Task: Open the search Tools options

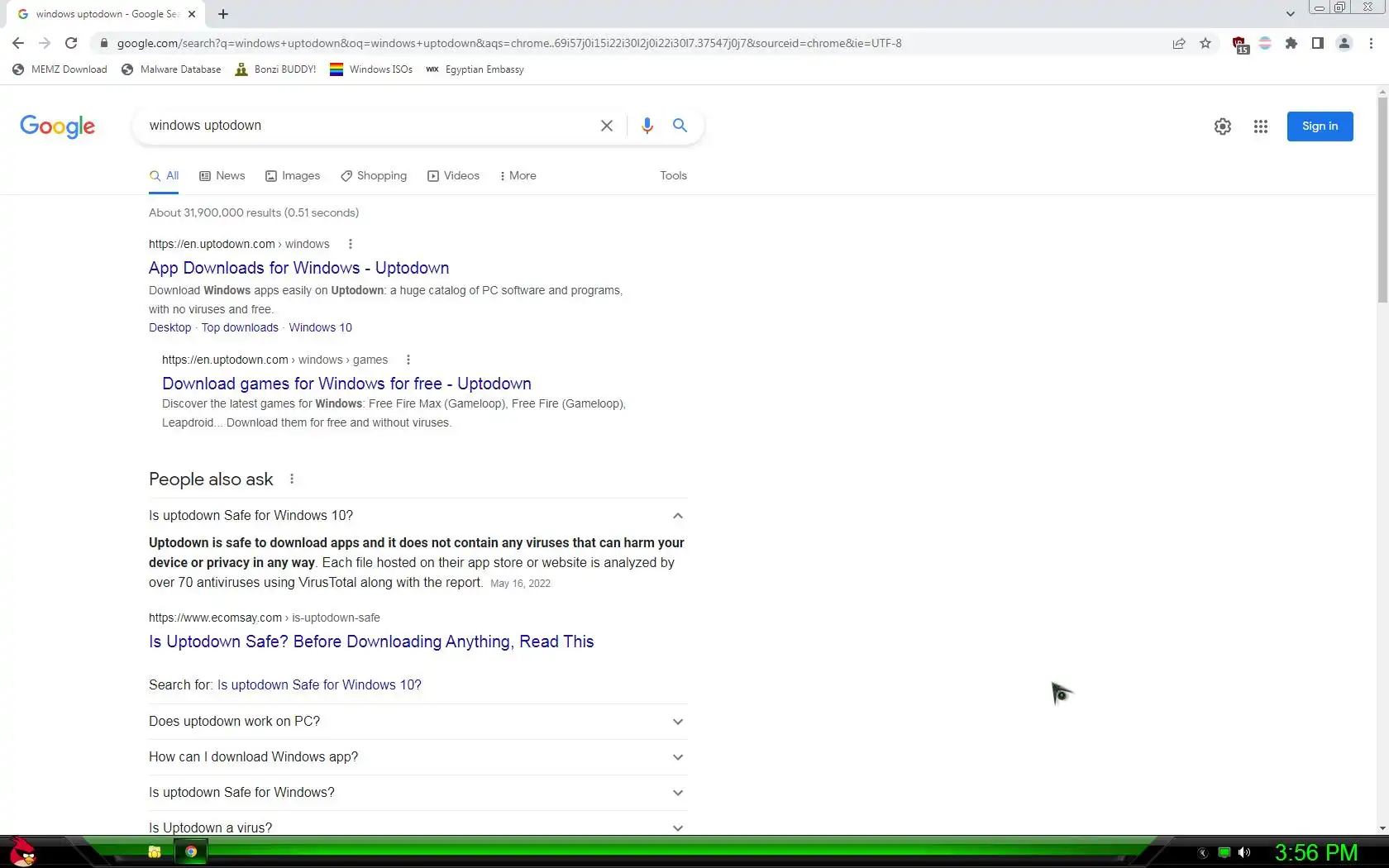Action: coord(673,176)
